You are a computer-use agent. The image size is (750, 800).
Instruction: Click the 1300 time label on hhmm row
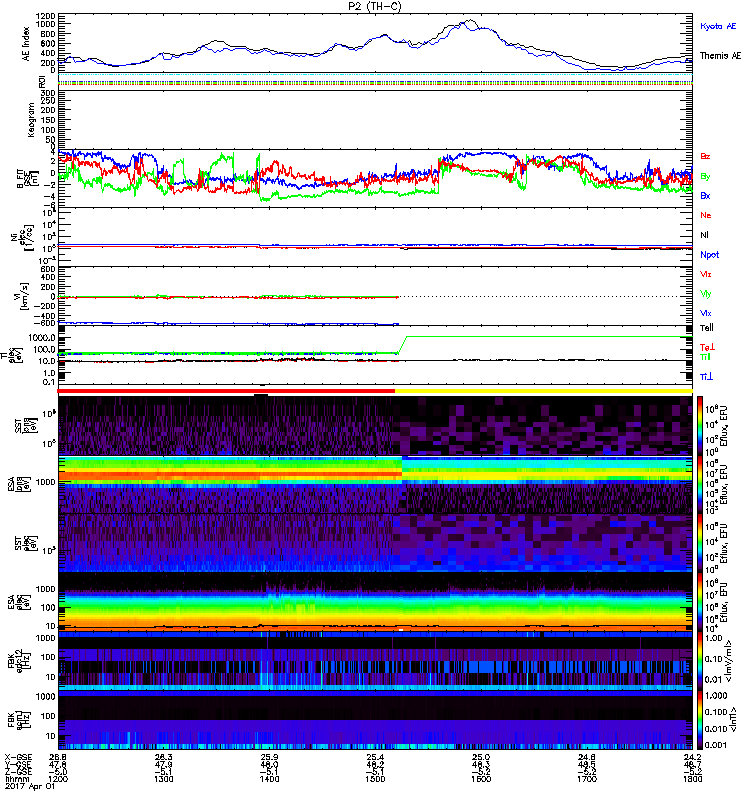click(x=163, y=779)
